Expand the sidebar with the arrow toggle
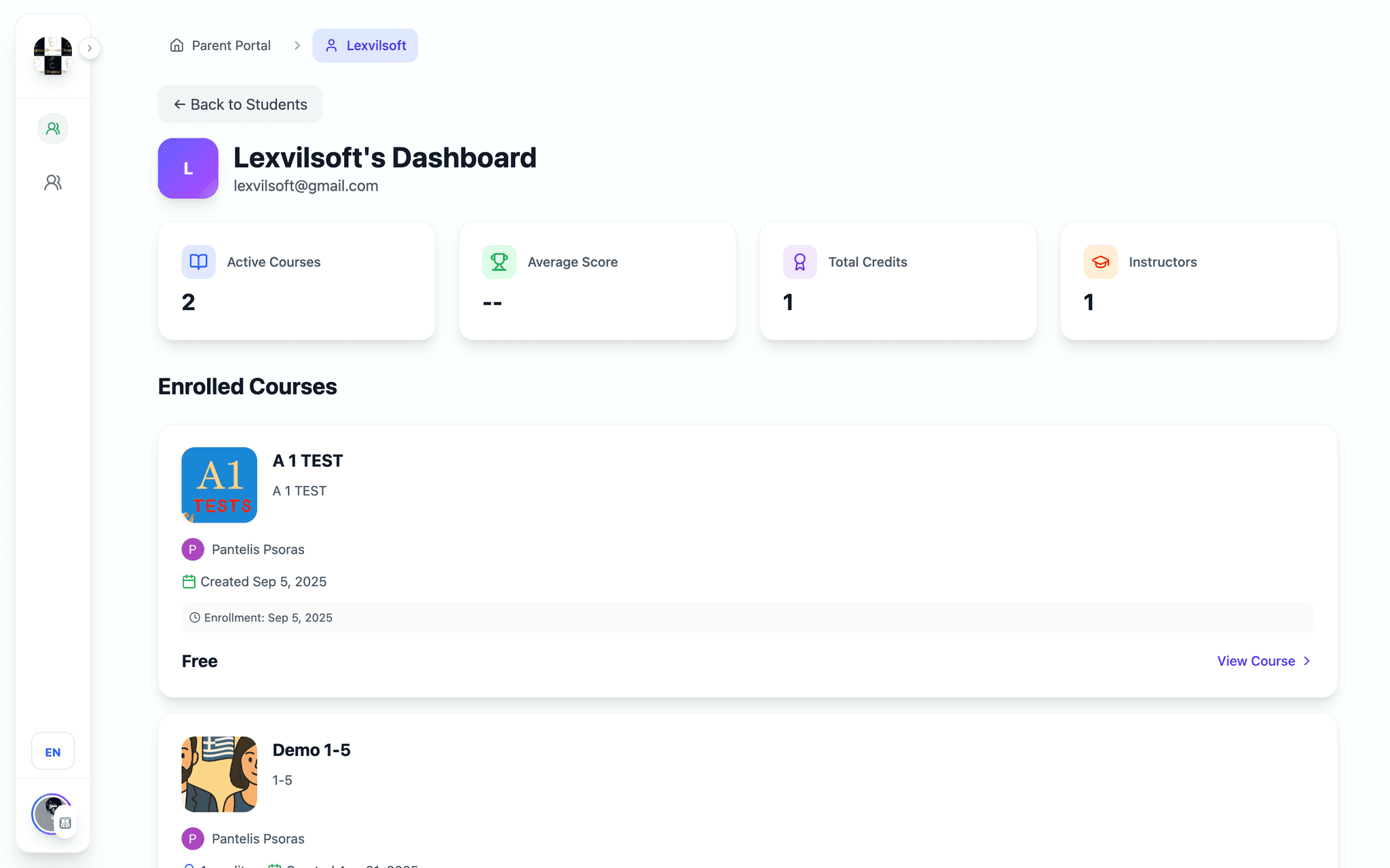 tap(90, 48)
